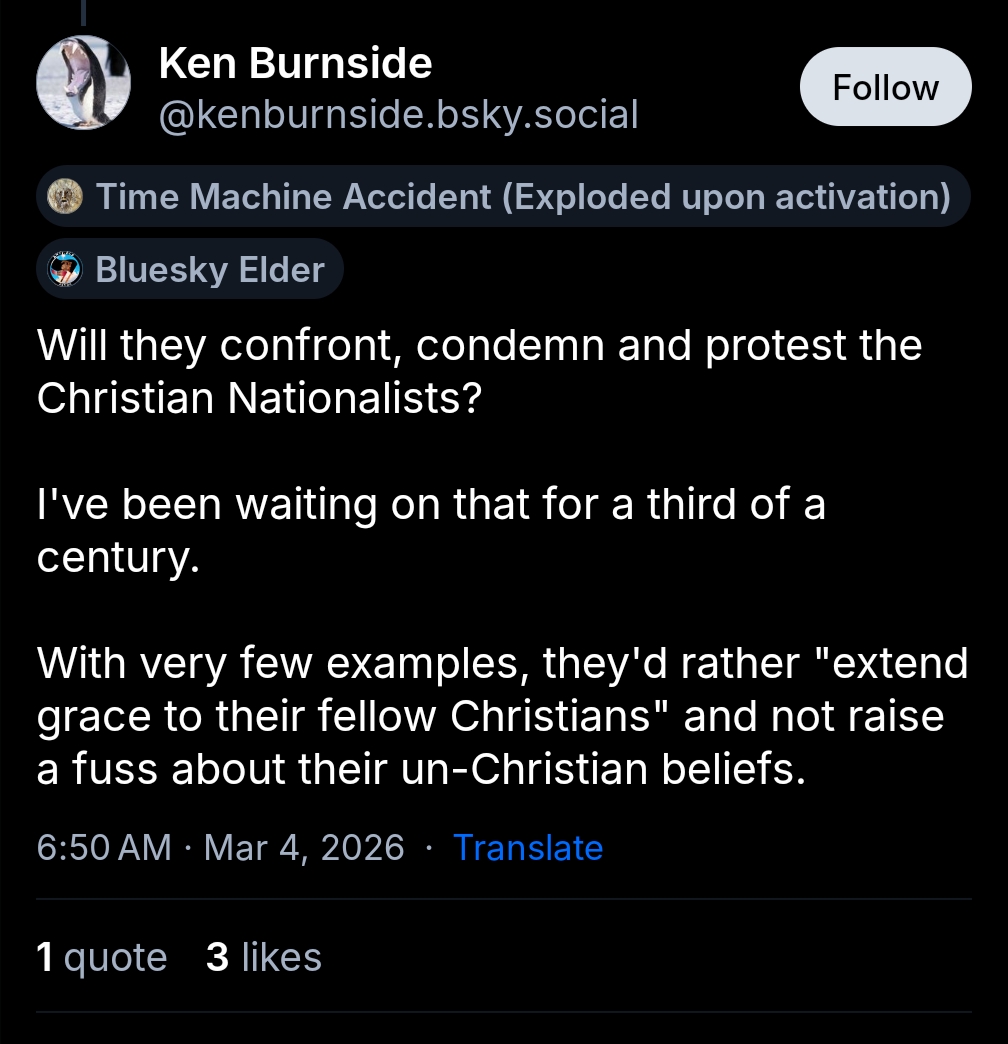Follow Ken Burnside
The image size is (1008, 1044).
pyautogui.click(x=885, y=88)
